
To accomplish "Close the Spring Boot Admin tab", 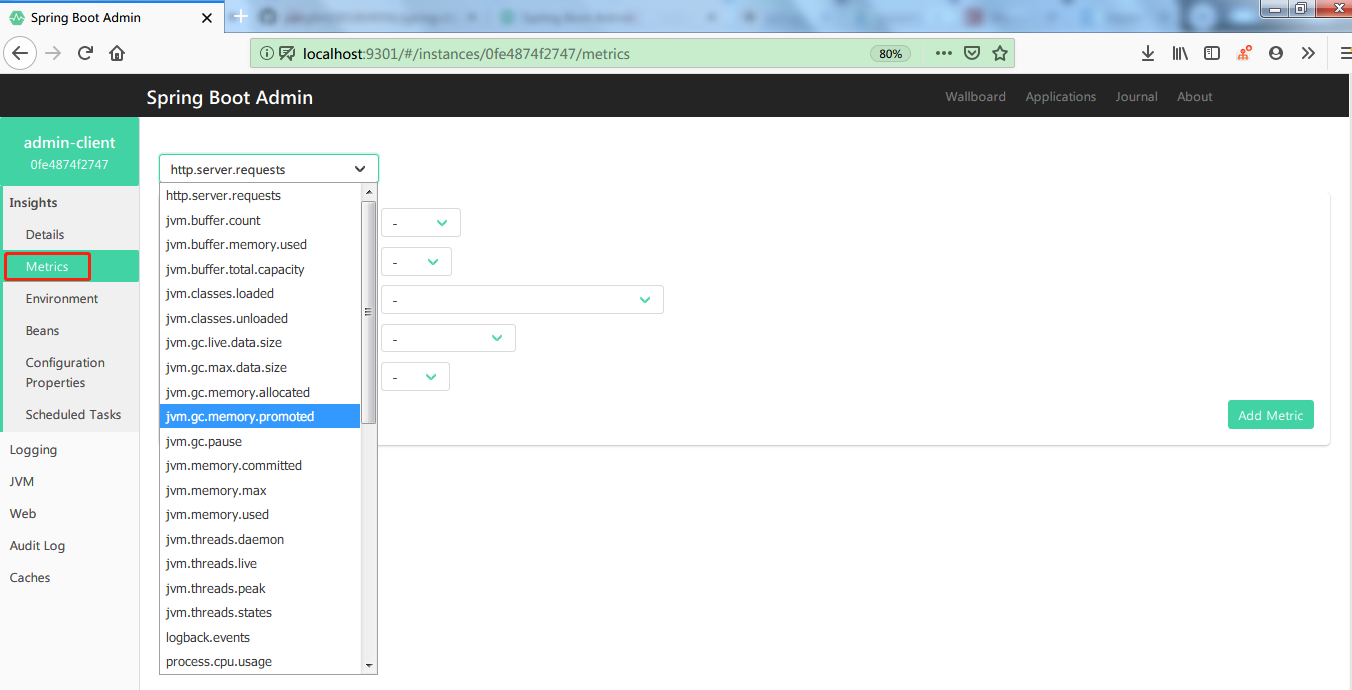I will (207, 18).
